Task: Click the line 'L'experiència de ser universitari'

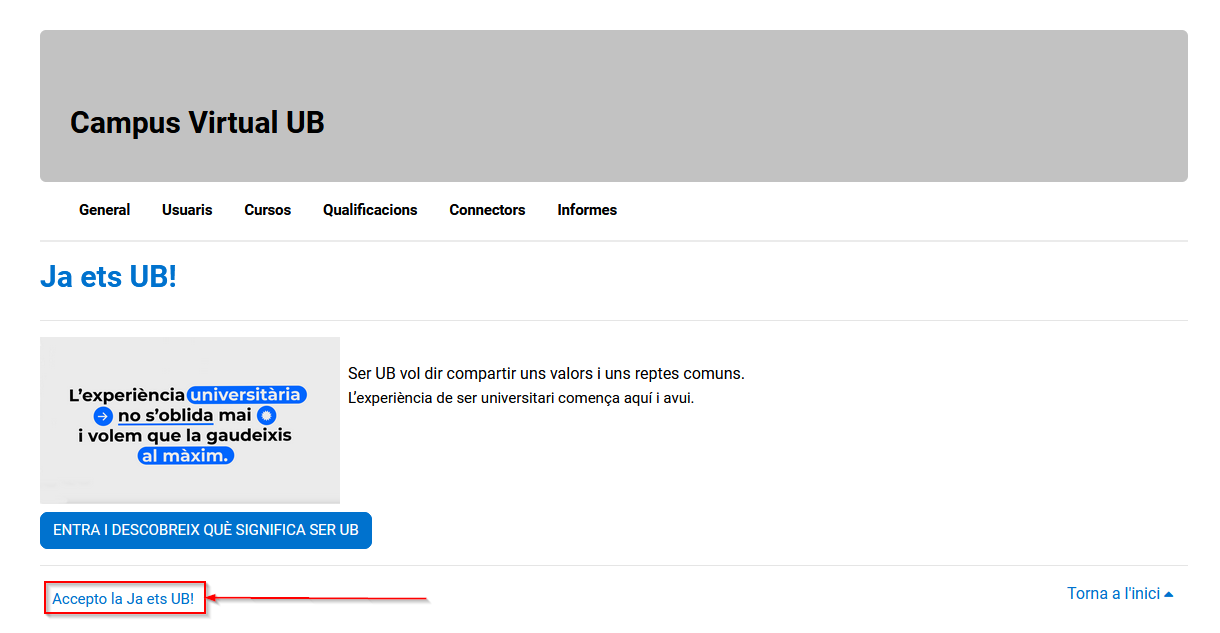Action: tap(520, 398)
